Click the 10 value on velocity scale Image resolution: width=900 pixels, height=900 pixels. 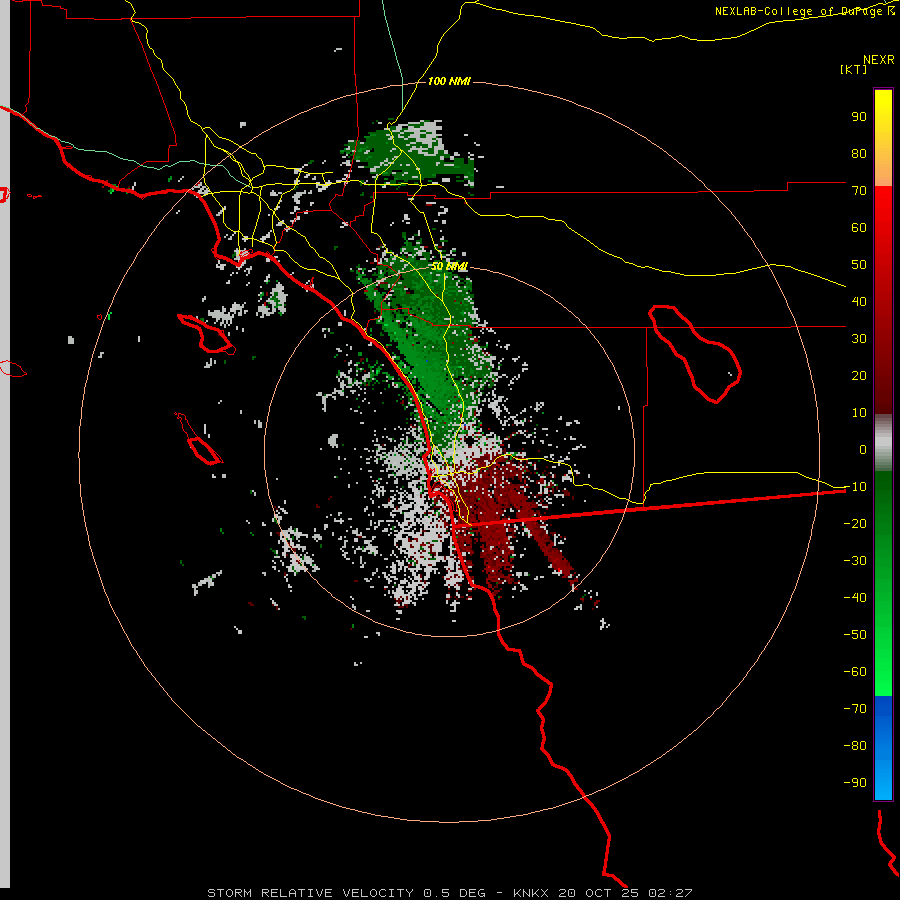point(859,413)
